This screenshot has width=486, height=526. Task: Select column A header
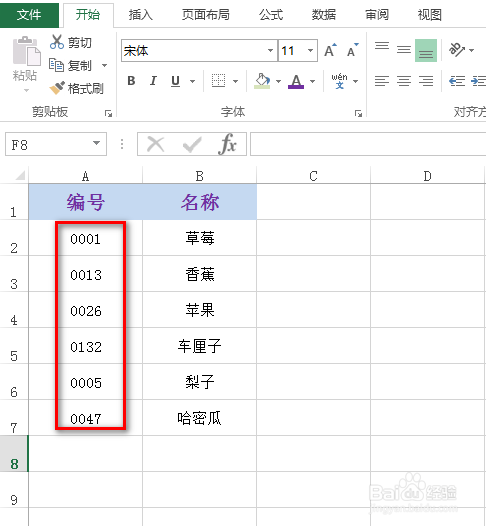pyautogui.click(x=86, y=175)
